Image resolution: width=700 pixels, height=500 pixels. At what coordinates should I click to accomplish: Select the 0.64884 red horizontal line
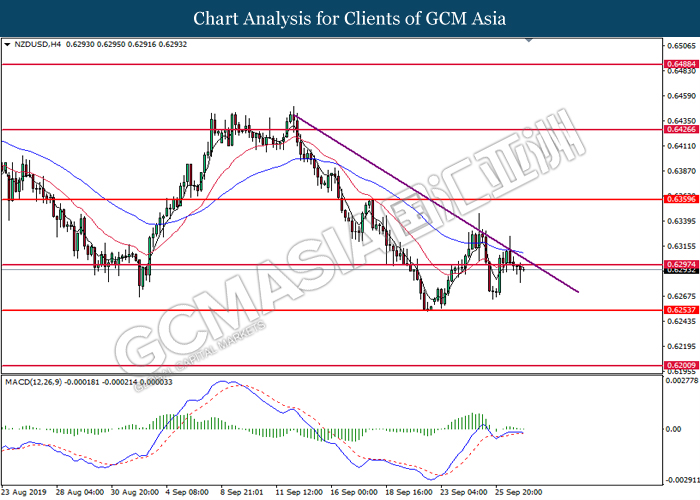332,64
